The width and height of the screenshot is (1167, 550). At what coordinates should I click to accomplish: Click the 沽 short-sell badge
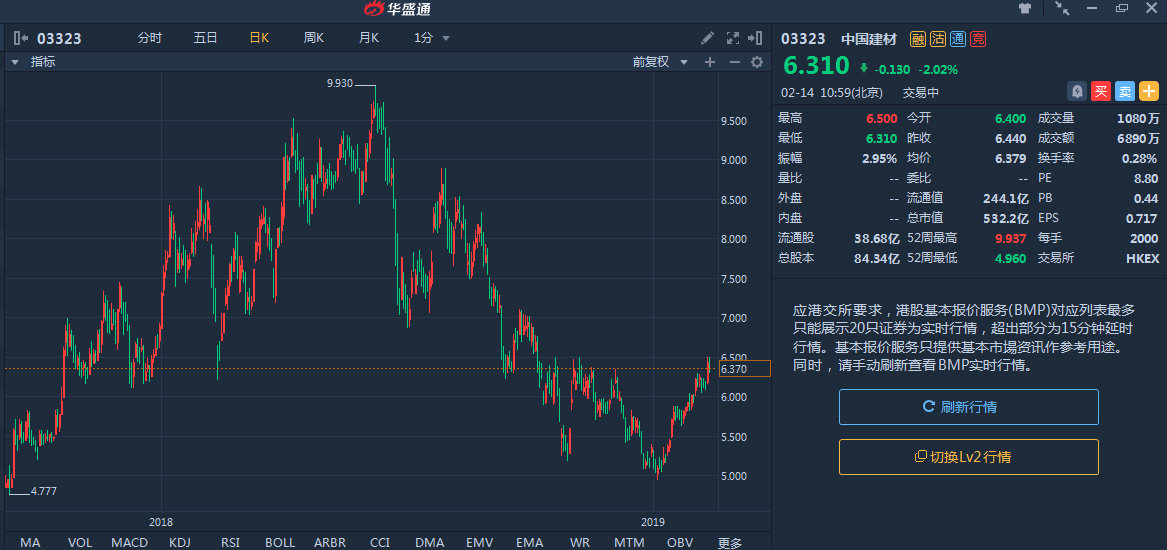[938, 39]
